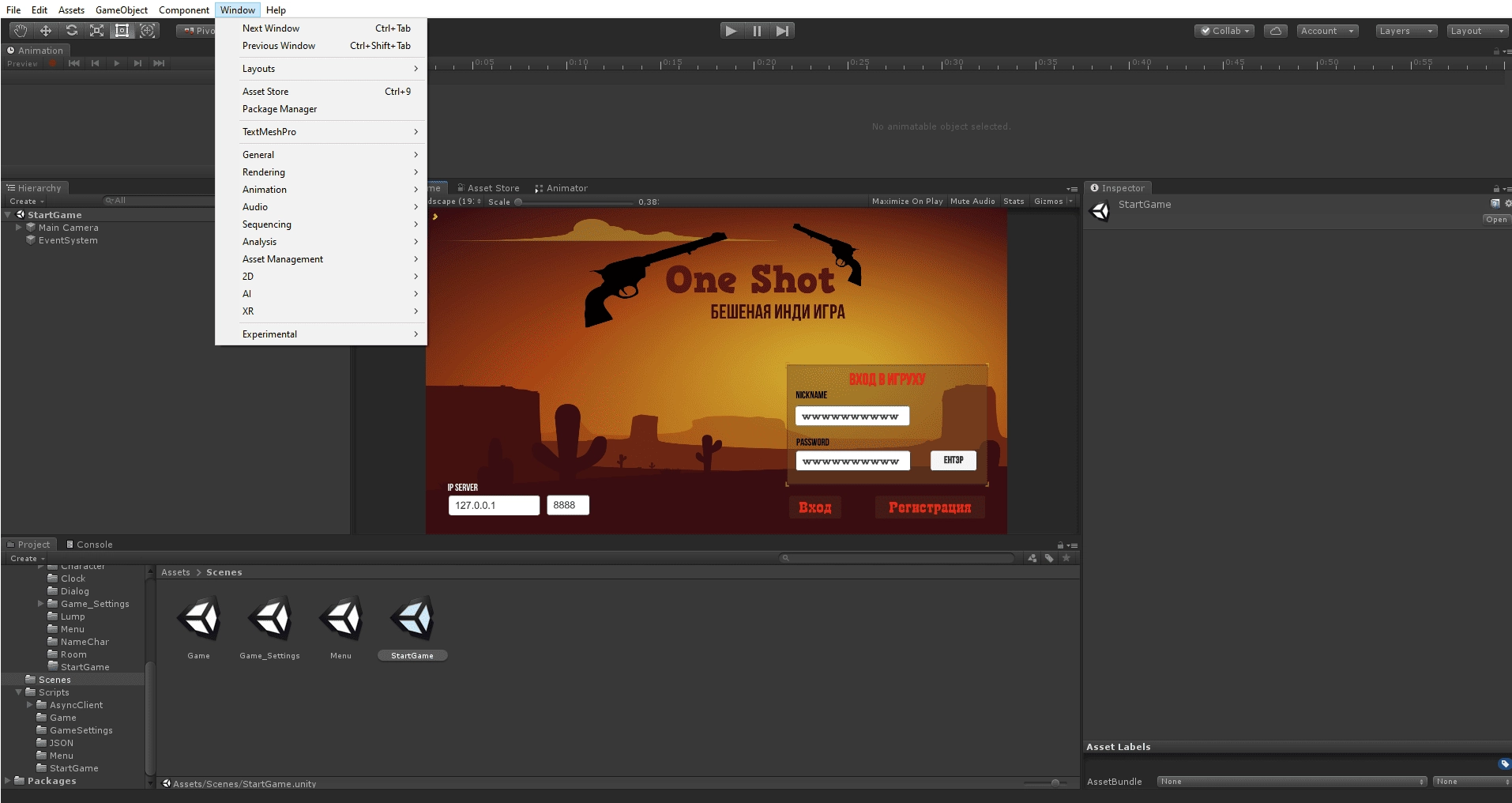Play the animation clip preview
The width and height of the screenshot is (1512, 803).
[116, 63]
